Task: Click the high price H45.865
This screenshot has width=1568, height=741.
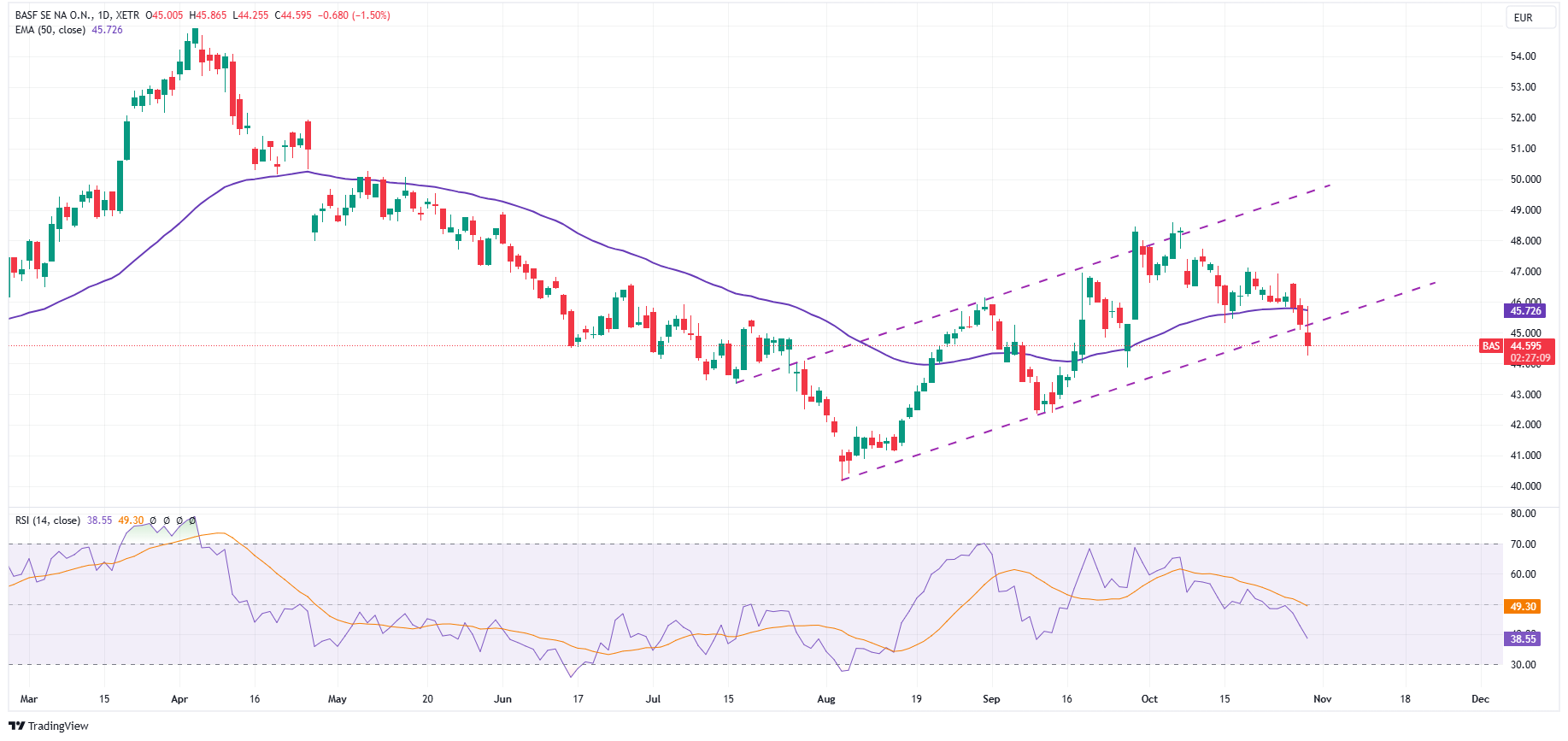Action: pyautogui.click(x=208, y=15)
